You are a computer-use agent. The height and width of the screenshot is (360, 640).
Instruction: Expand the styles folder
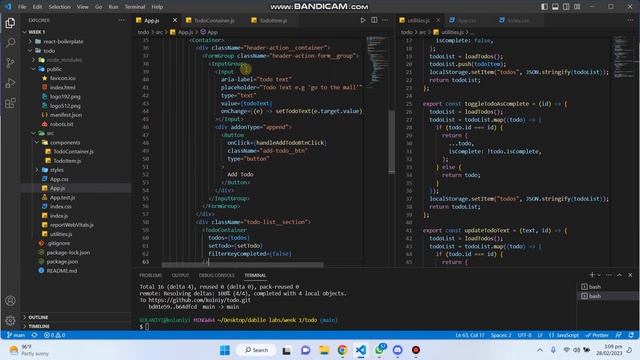[37, 170]
